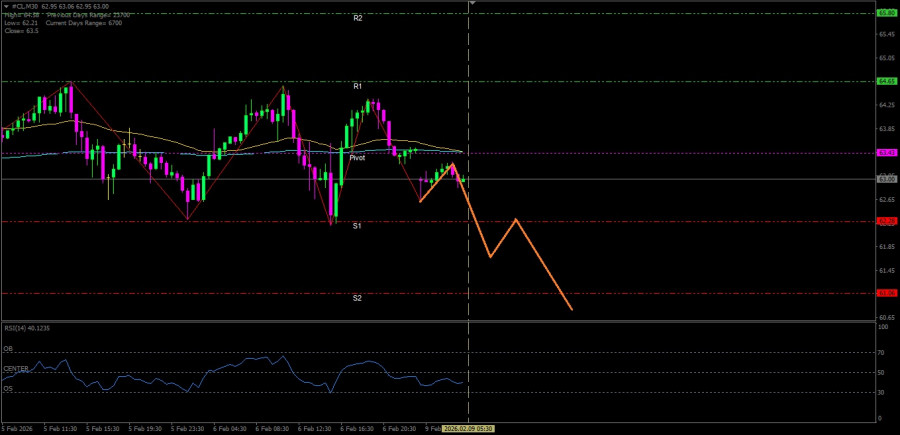Select the green 65.80 R2 price tag

tap(886, 13)
